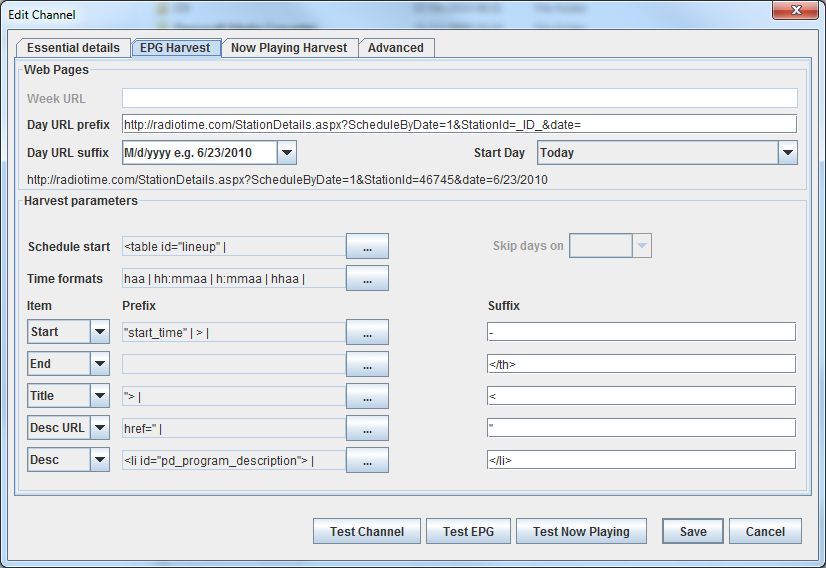Viewport: 826px width, 568px height.
Task: Go to the Advanced tab
Action: click(x=396, y=48)
